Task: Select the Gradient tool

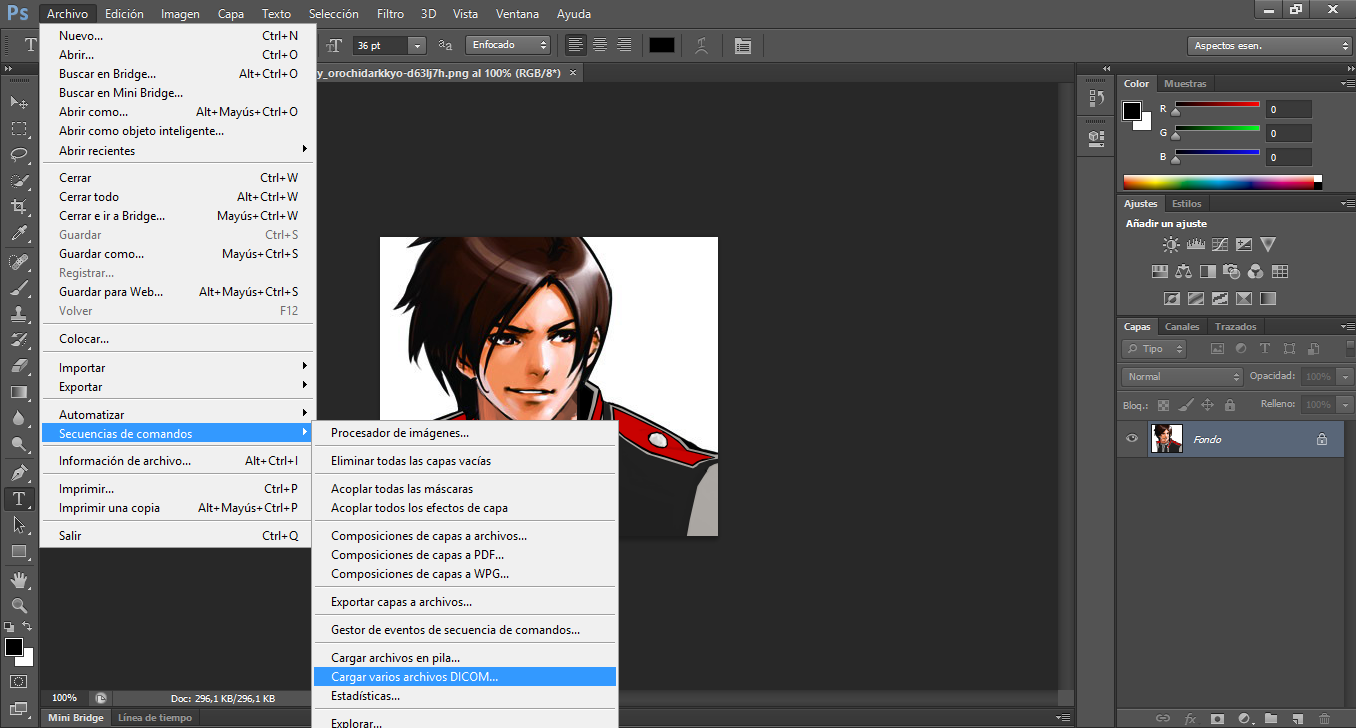Action: (19, 392)
